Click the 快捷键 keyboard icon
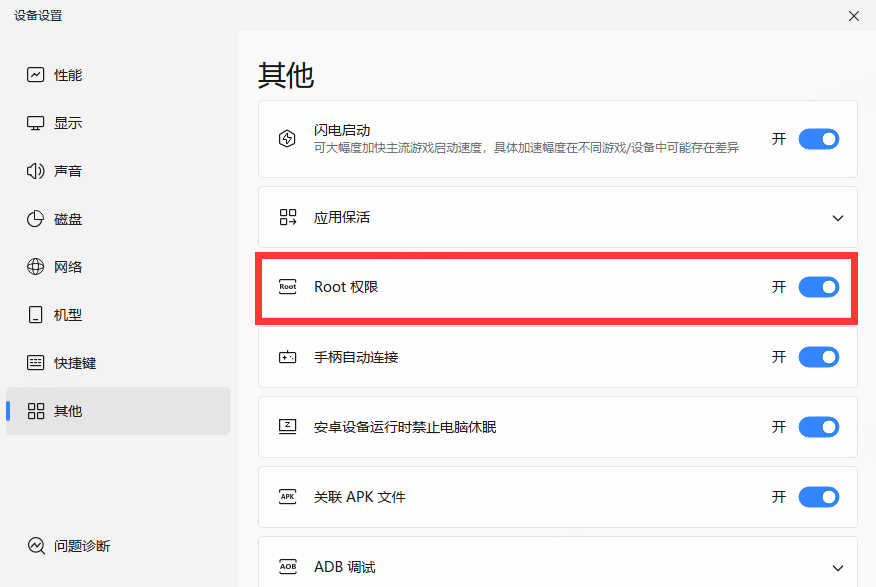Image resolution: width=876 pixels, height=587 pixels. [36, 363]
